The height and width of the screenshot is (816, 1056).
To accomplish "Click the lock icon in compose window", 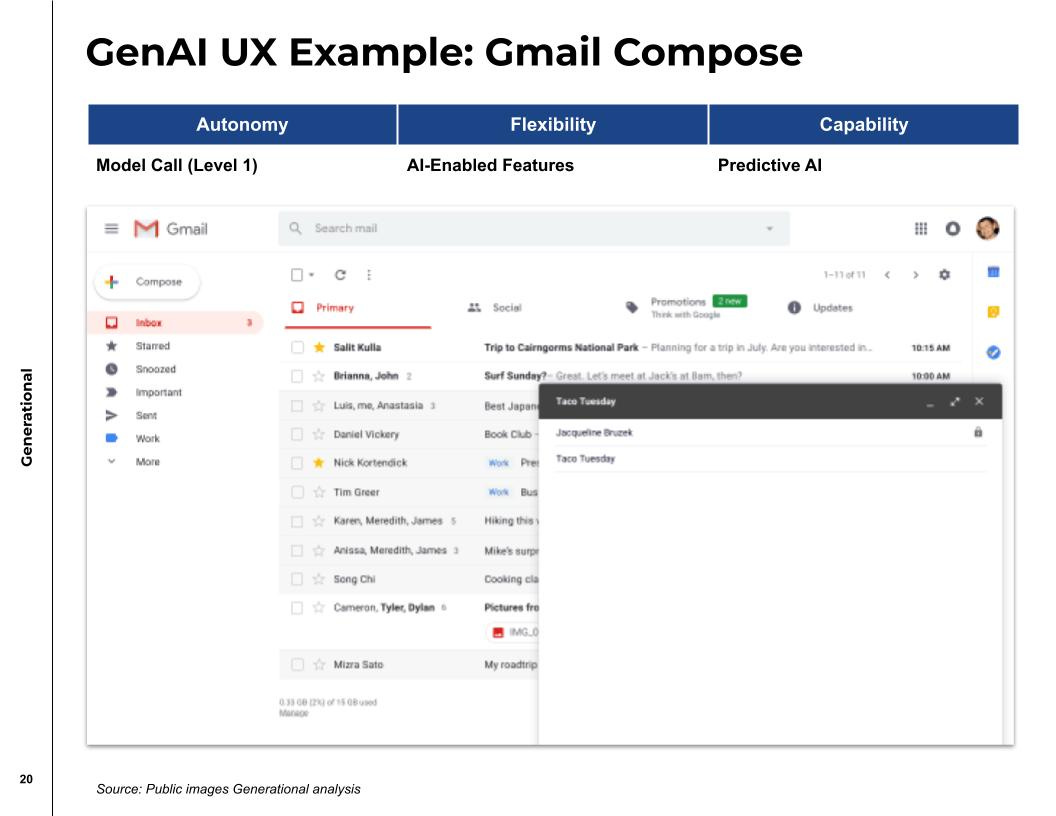I will point(978,432).
